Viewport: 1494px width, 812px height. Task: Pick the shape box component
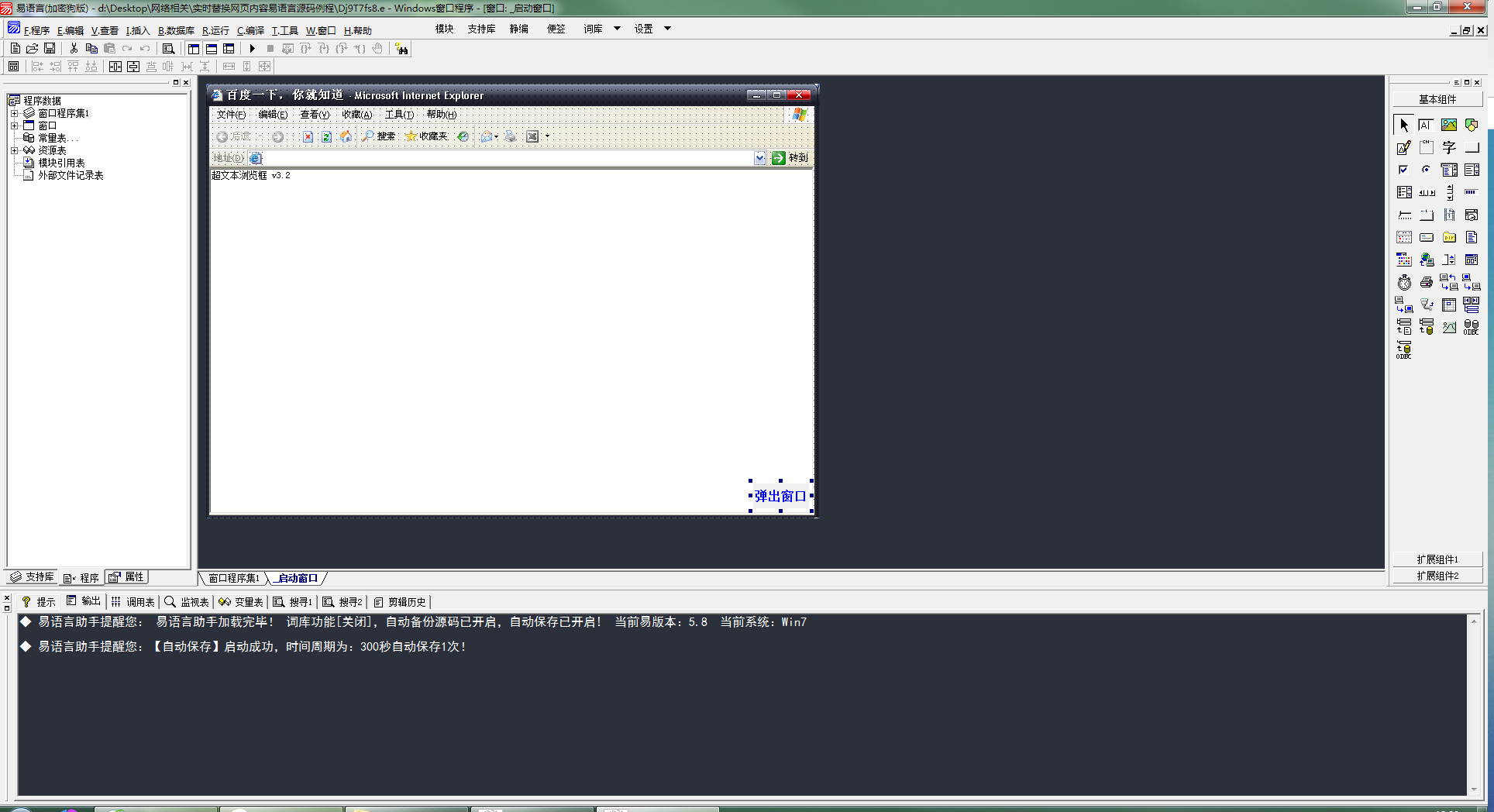coord(1472,125)
